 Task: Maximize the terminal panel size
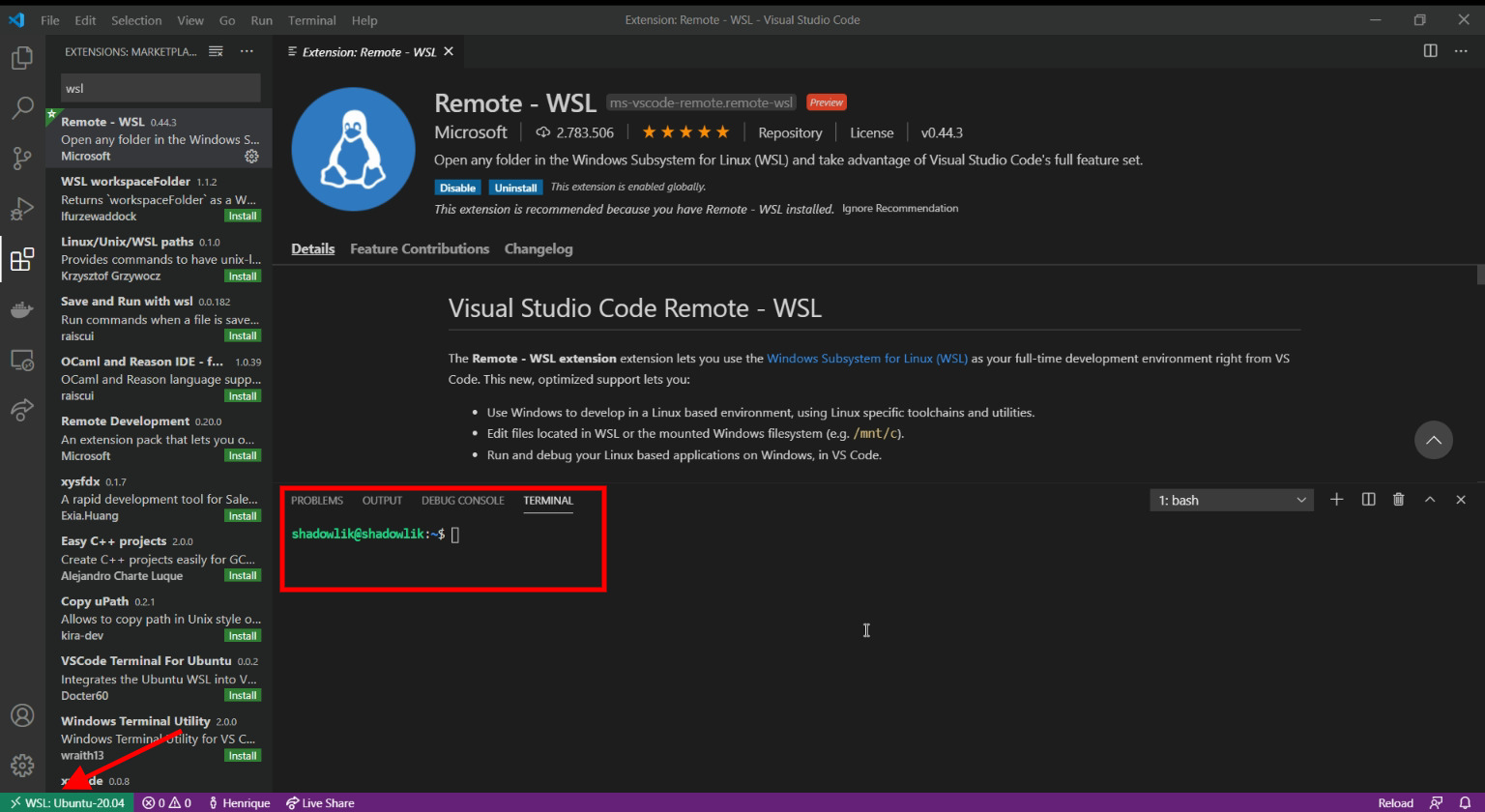[1430, 499]
